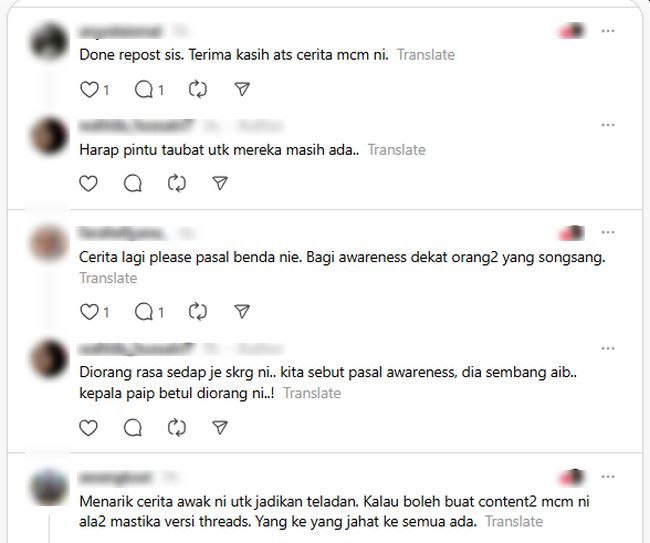
Task: Translate the "Menarik cerita awak" comment
Action: pyautogui.click(x=514, y=521)
